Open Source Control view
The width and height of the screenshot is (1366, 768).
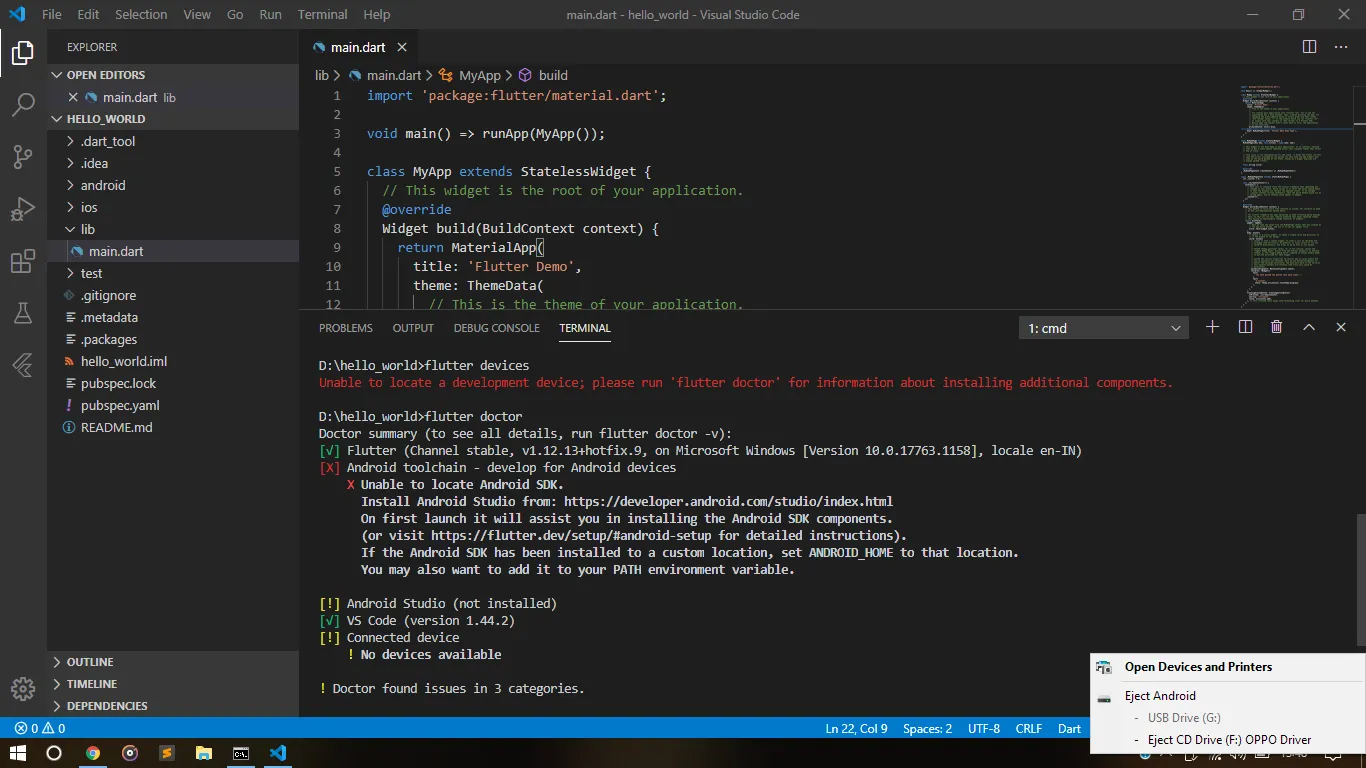coord(23,157)
